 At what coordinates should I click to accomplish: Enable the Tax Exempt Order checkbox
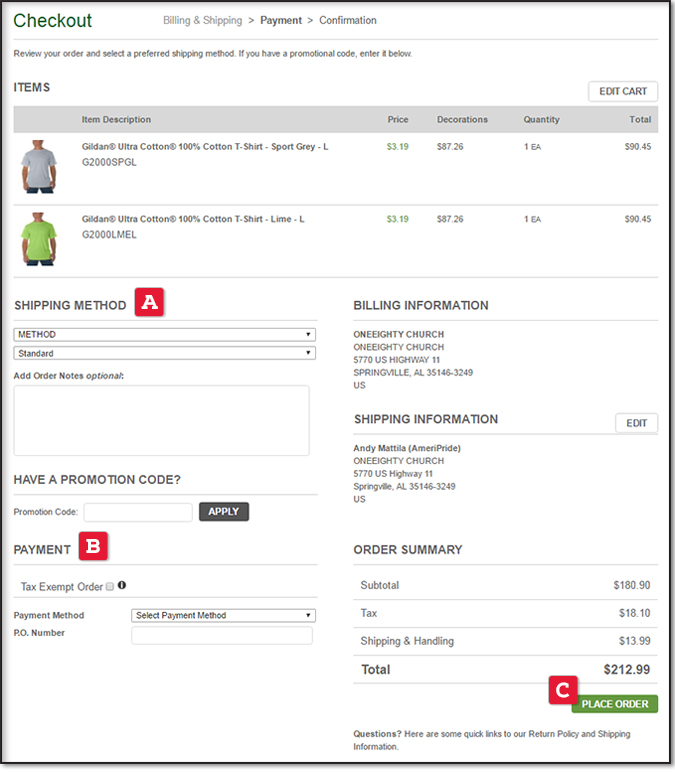(x=110, y=587)
